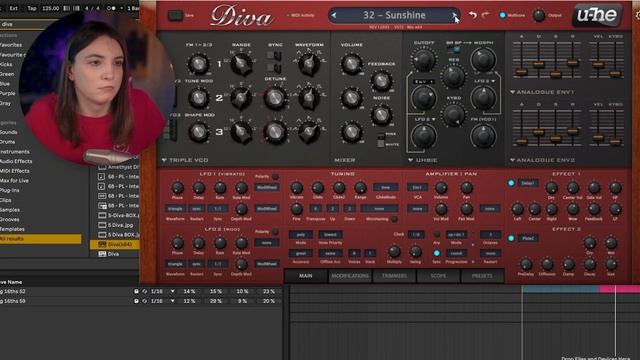Toggle Effect 1 Delay on/off light

click(x=511, y=183)
